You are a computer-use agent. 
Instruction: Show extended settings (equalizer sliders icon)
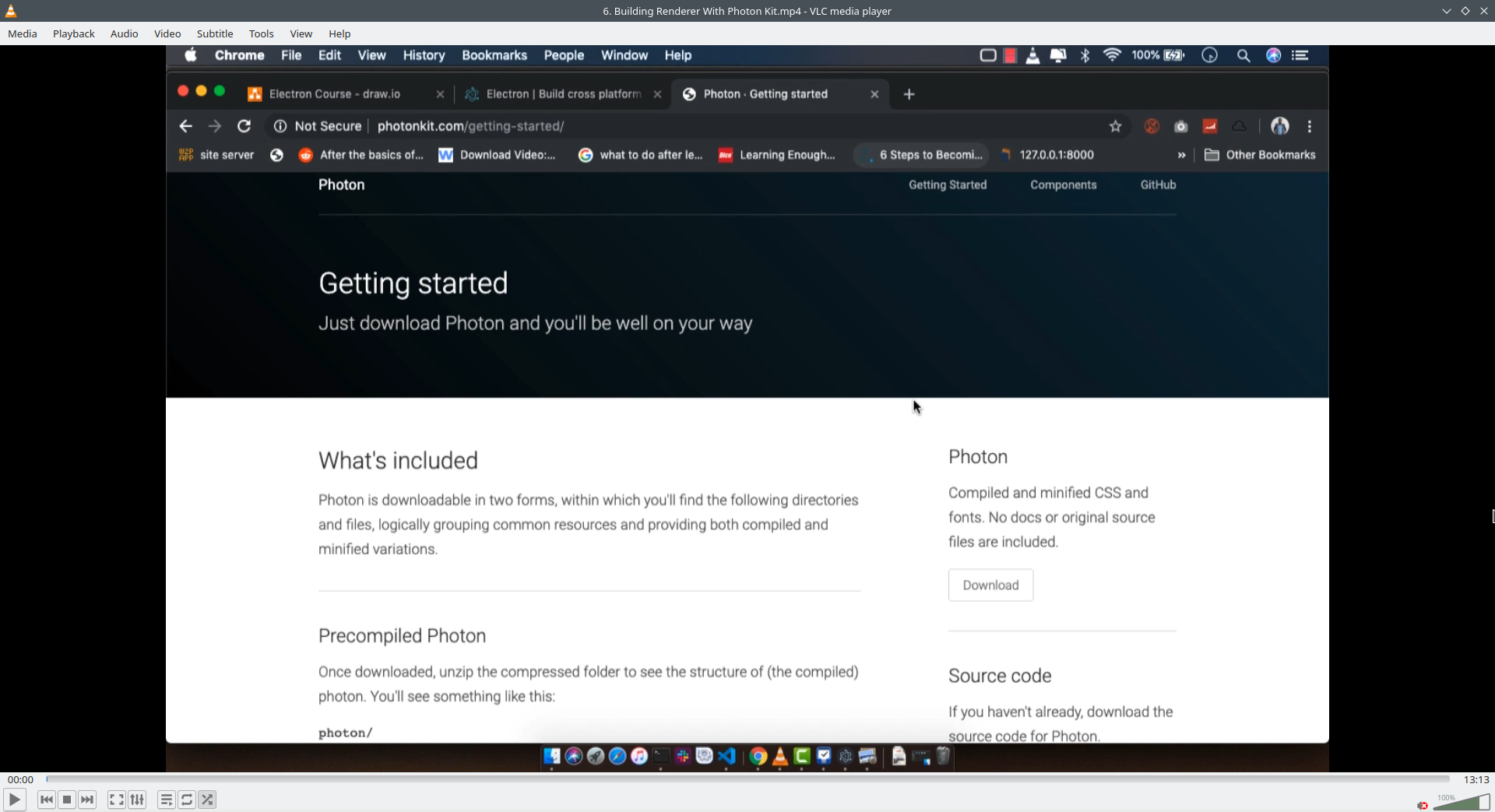(x=137, y=800)
